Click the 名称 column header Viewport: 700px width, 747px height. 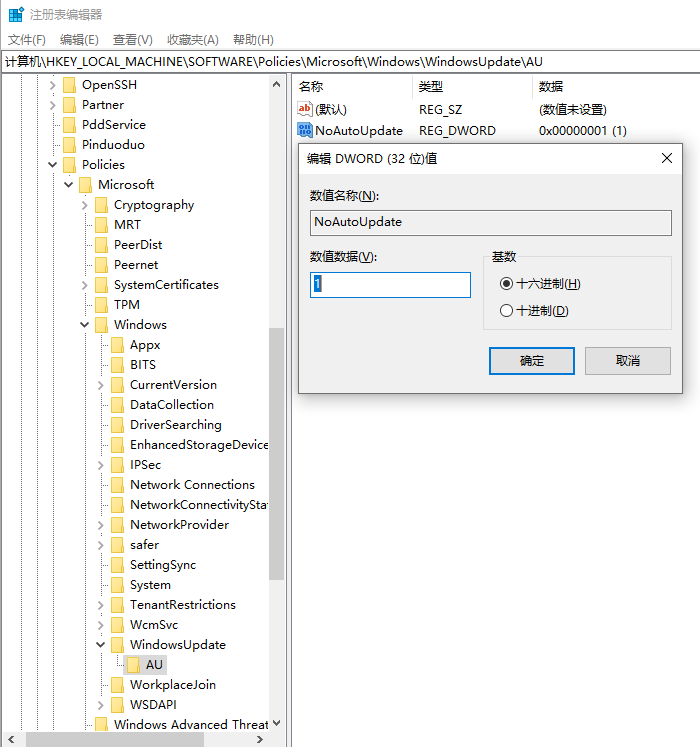[x=352, y=86]
